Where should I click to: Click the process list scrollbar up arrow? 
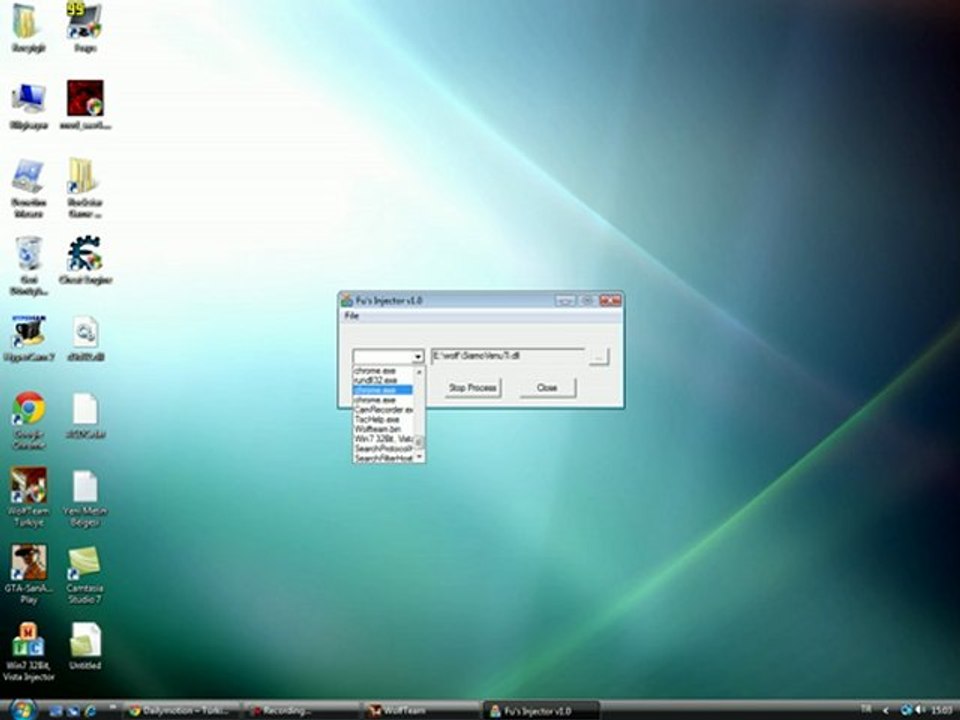(x=419, y=372)
